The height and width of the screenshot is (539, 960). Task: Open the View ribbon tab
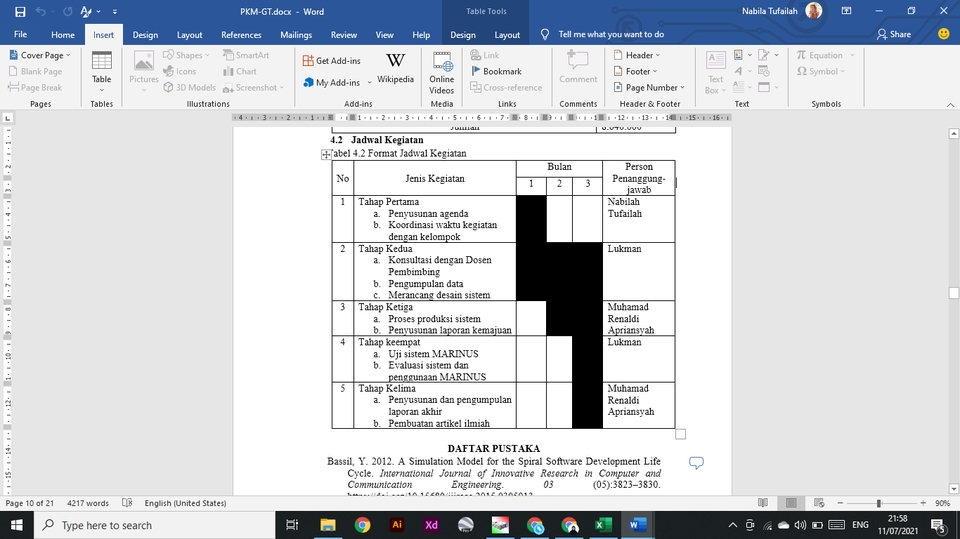384,34
